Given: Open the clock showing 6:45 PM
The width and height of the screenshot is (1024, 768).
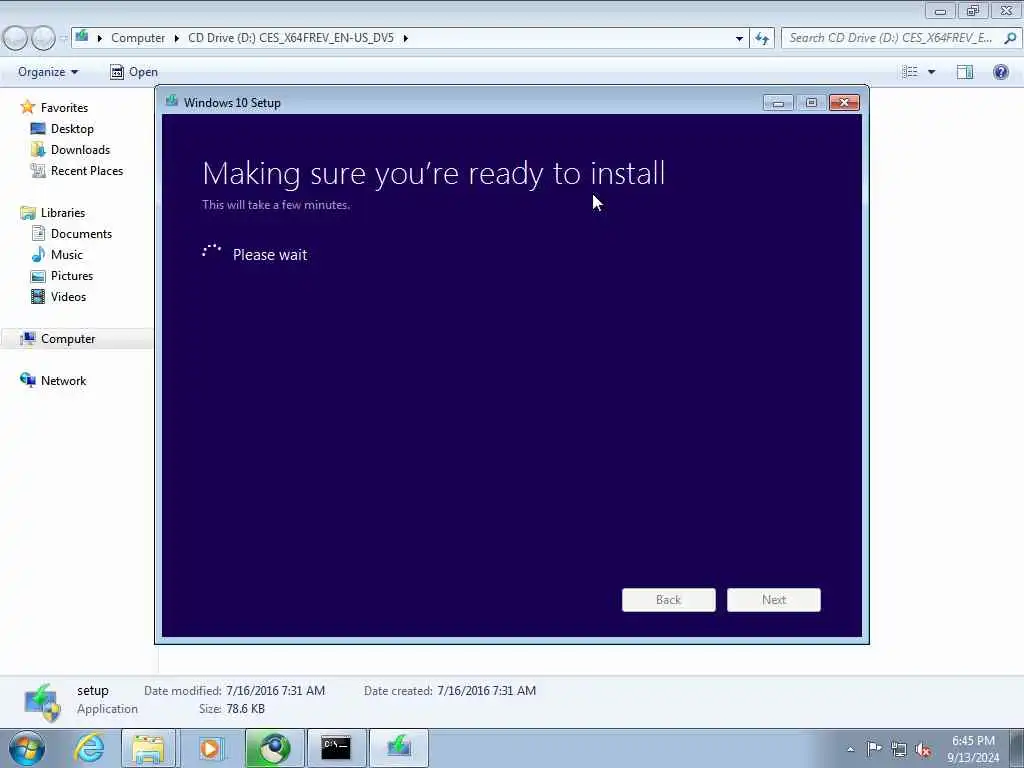Looking at the screenshot, I should click(x=973, y=749).
